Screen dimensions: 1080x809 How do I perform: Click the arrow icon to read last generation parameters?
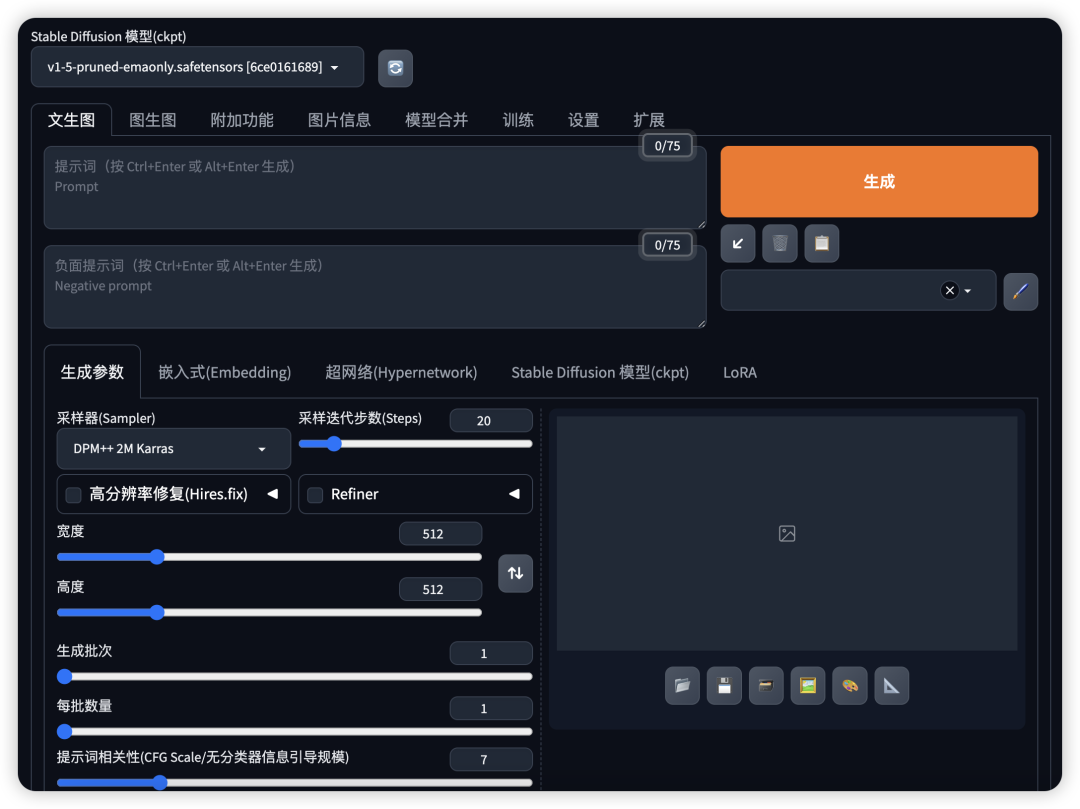pyautogui.click(x=738, y=243)
